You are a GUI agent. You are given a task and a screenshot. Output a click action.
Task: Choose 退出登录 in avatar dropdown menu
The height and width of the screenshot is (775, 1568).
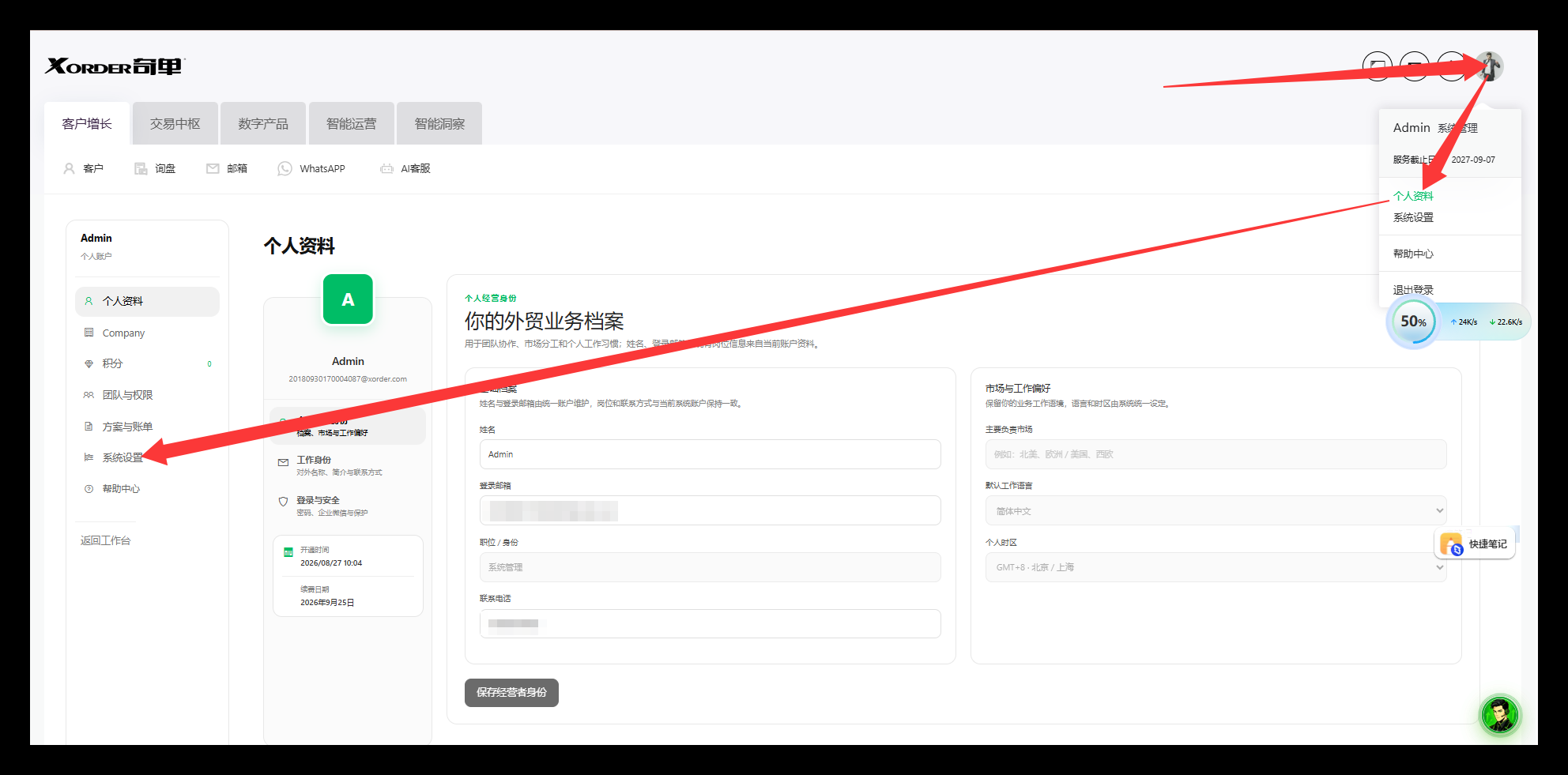[1413, 290]
